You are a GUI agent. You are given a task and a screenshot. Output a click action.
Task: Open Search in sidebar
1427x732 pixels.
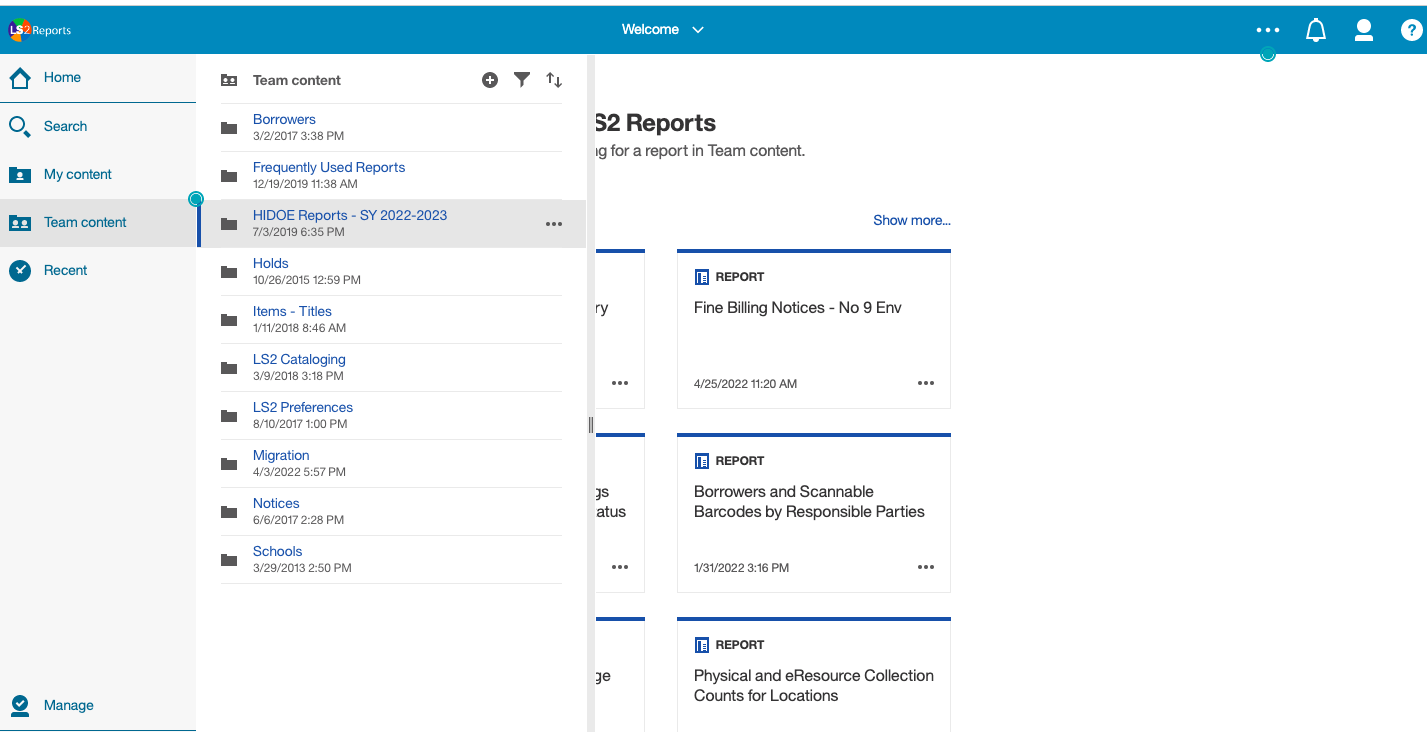(98, 126)
